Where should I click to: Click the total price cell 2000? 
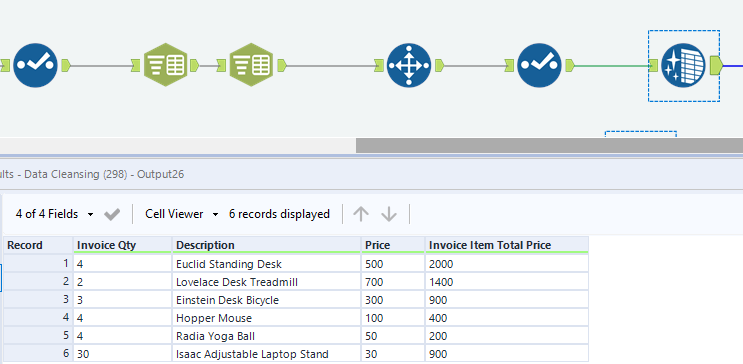[x=507, y=264]
